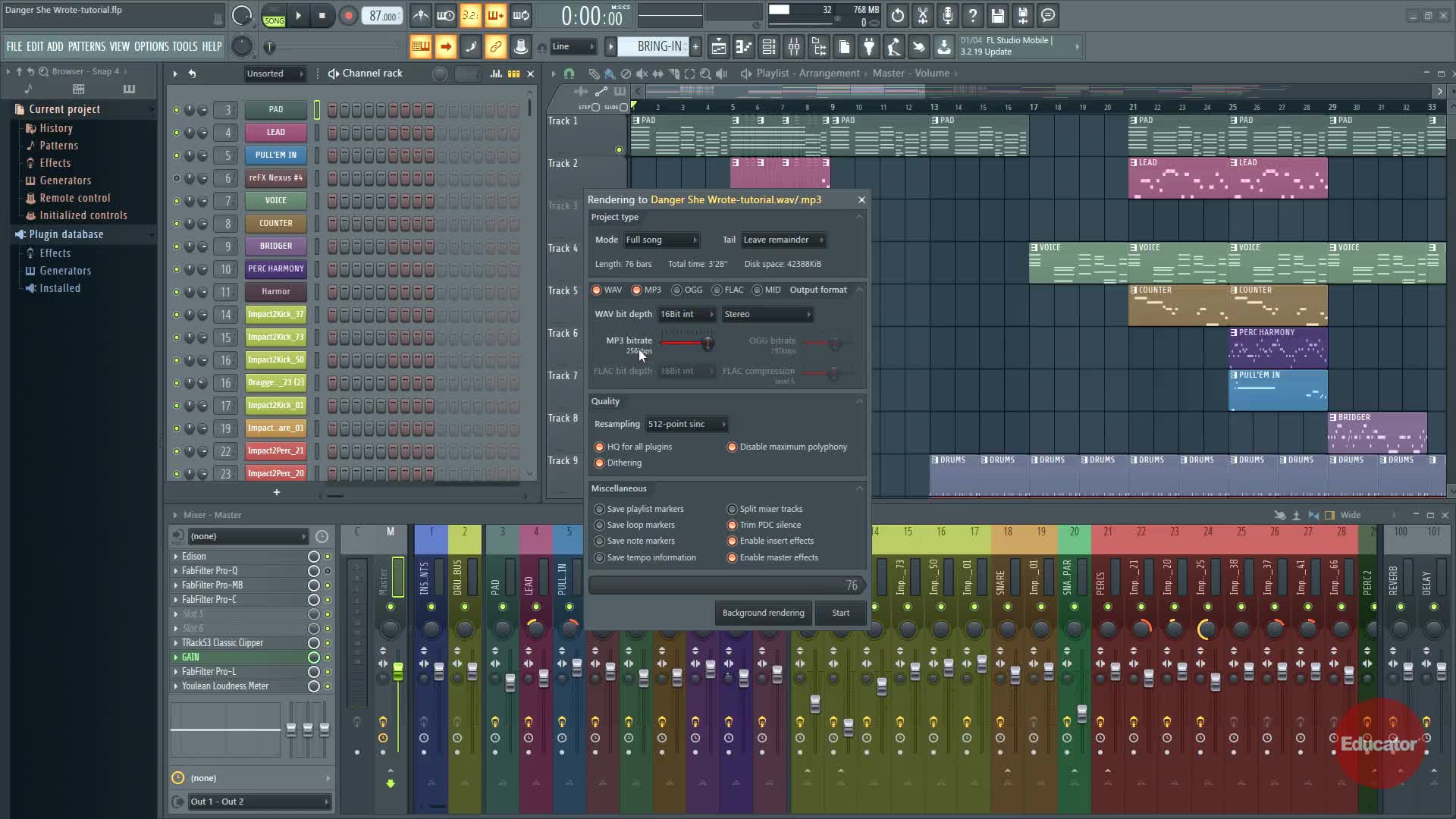
Task: Click the save project icon
Action: pos(998,16)
